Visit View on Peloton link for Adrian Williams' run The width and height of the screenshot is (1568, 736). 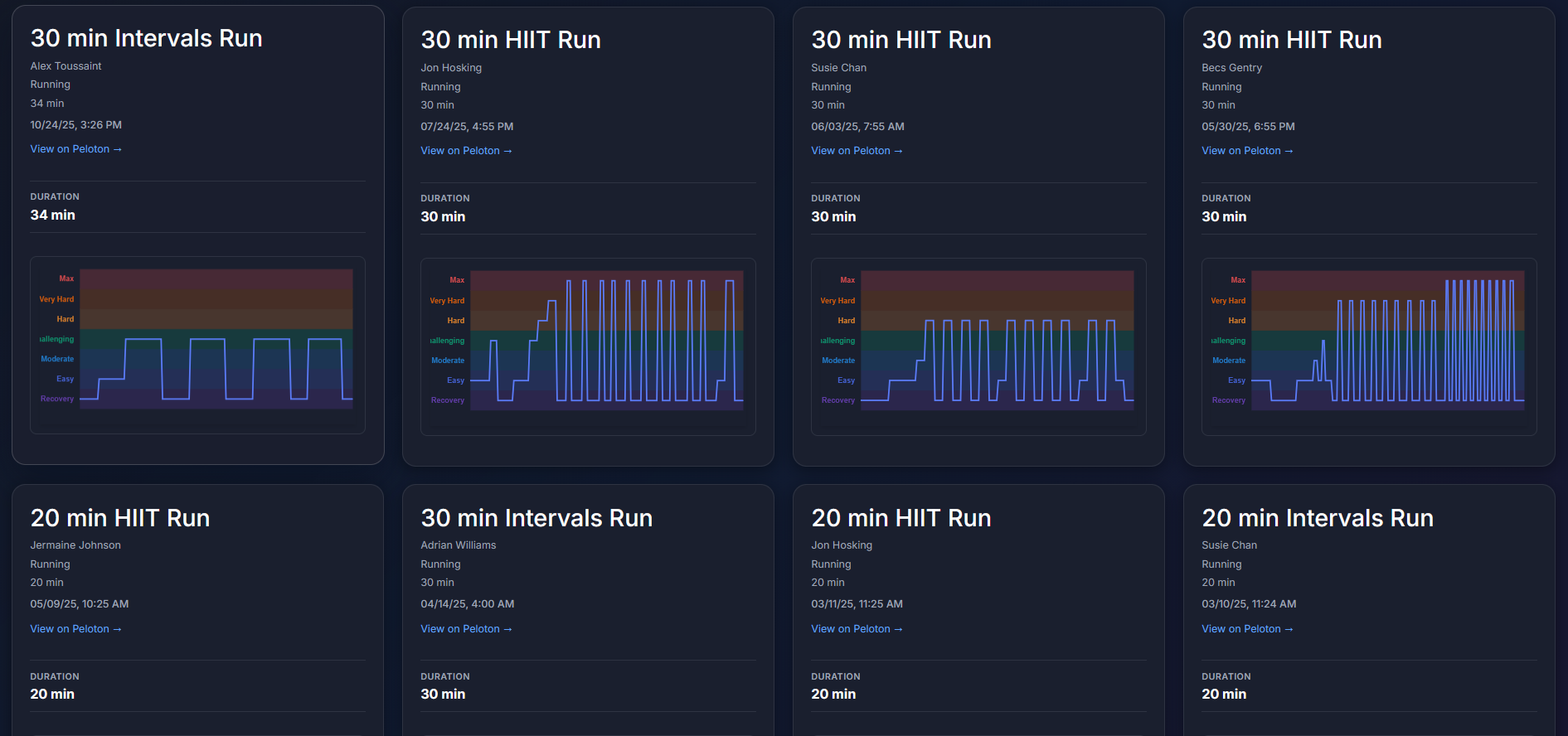(x=466, y=629)
